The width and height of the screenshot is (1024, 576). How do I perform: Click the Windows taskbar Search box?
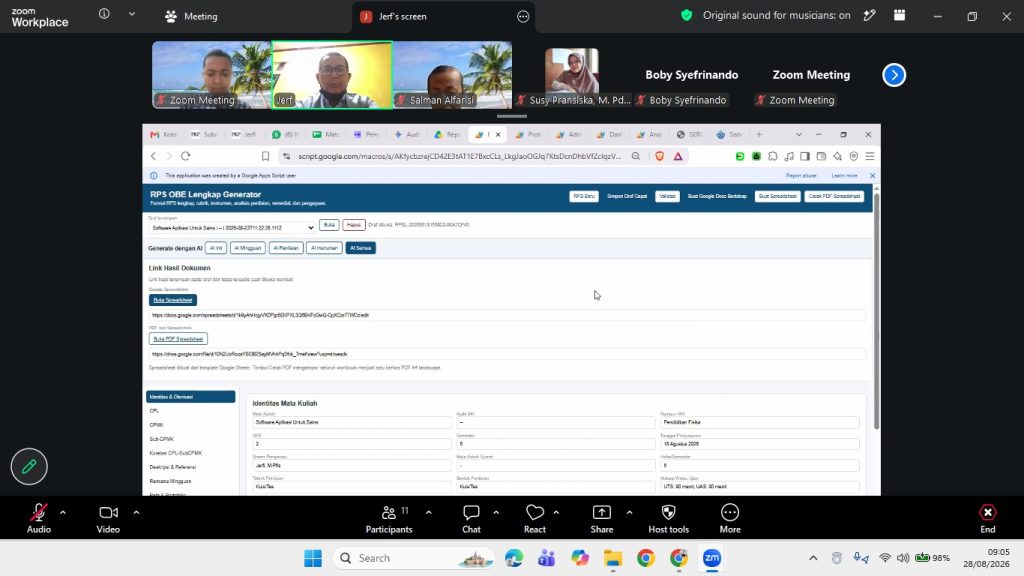coord(413,558)
